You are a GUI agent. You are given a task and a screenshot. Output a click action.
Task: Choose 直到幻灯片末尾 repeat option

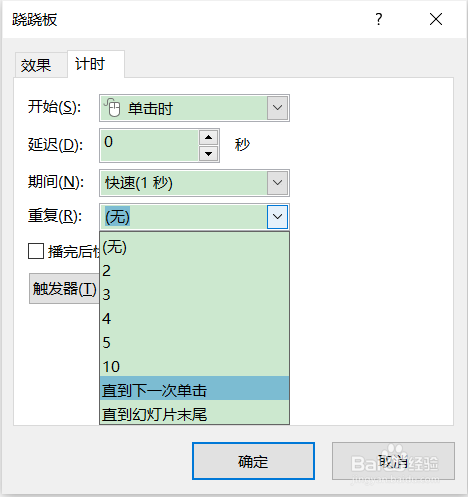194,412
